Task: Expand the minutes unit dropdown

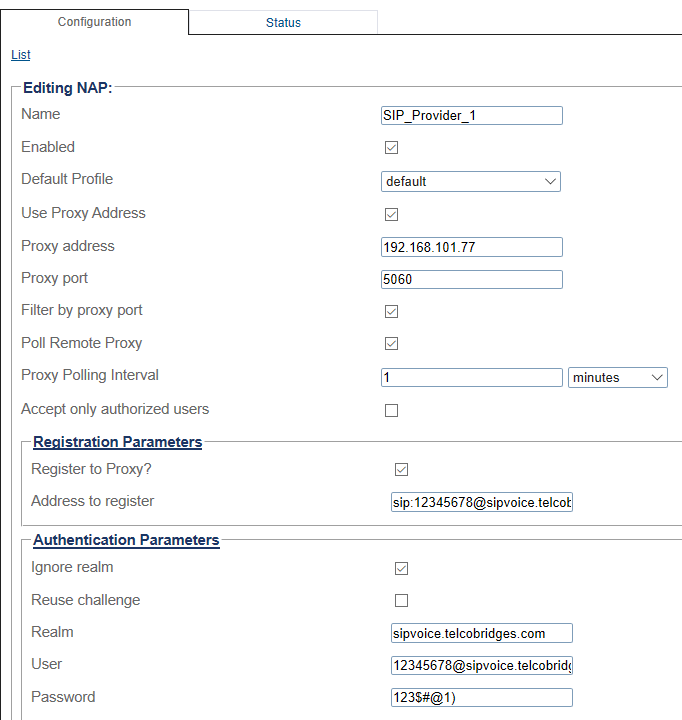Action: click(x=617, y=377)
